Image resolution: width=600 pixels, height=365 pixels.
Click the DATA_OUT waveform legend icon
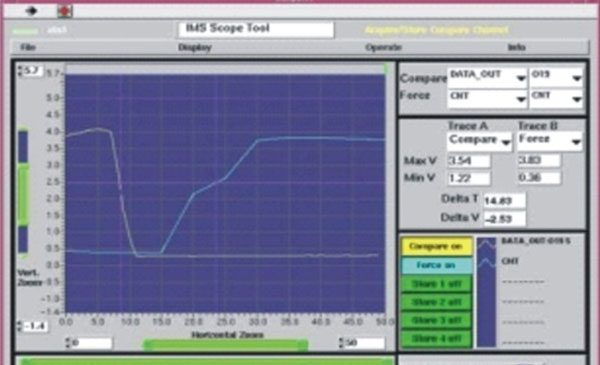(486, 244)
